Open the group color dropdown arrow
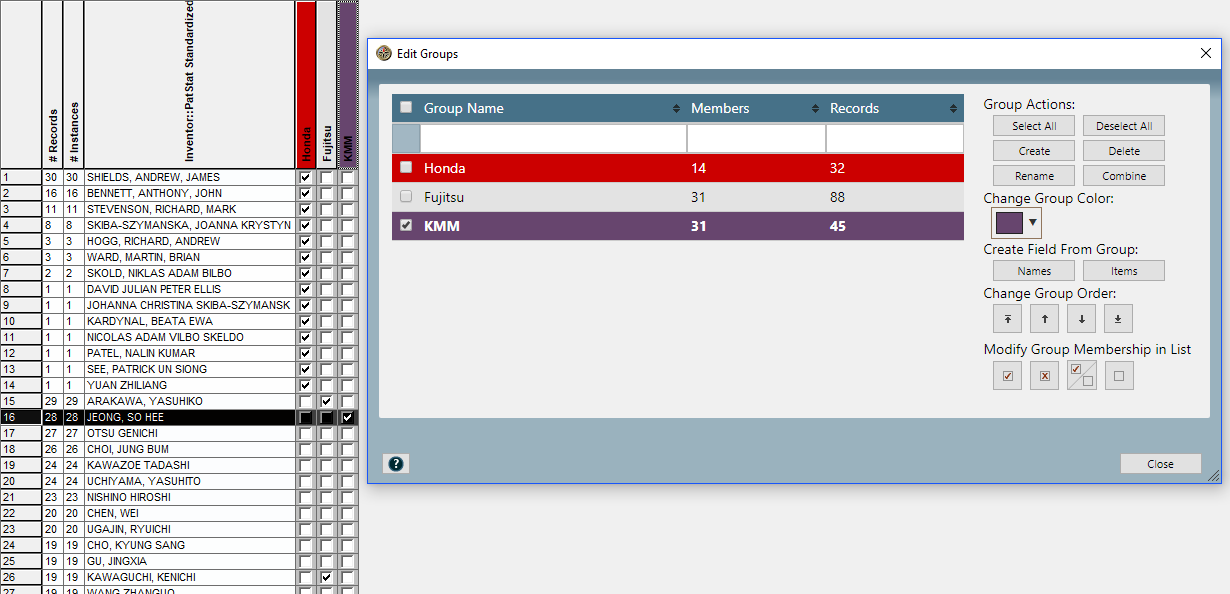1230x594 pixels. [x=1033, y=222]
